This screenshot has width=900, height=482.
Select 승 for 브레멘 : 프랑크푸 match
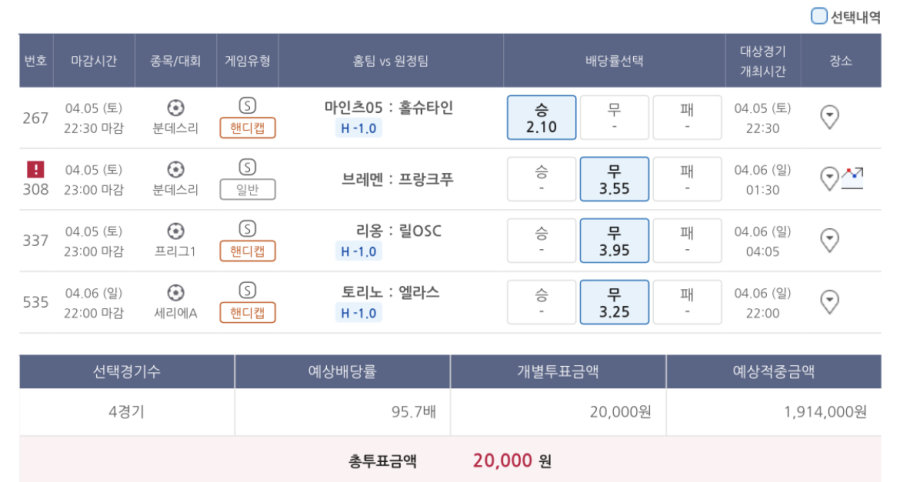pos(541,179)
